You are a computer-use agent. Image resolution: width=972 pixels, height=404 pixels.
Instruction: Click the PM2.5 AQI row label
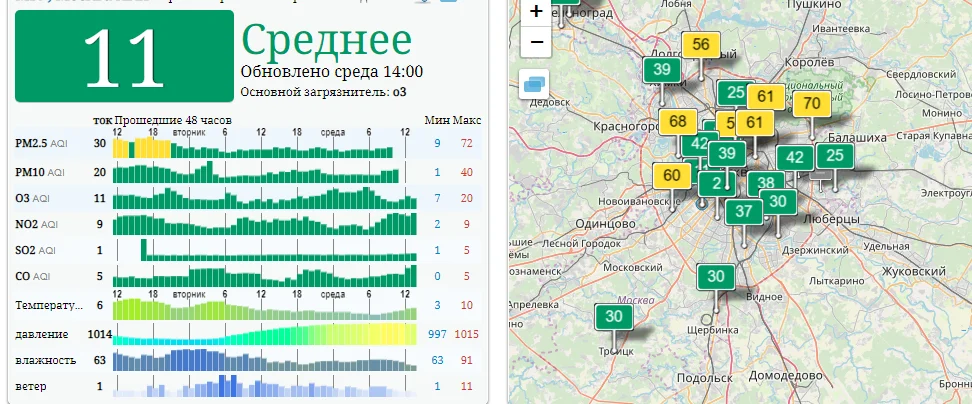tap(41, 144)
